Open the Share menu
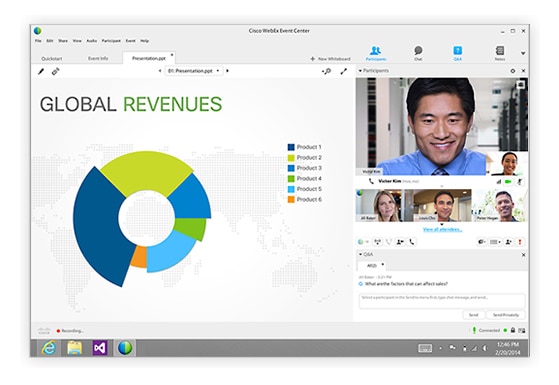The height and width of the screenshot is (385, 559). [x=63, y=41]
